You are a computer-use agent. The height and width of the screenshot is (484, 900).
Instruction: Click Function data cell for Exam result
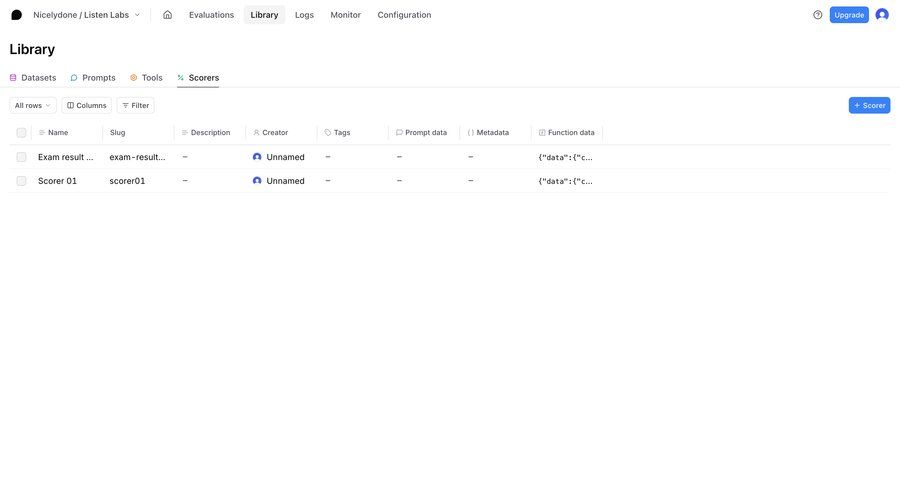(565, 157)
